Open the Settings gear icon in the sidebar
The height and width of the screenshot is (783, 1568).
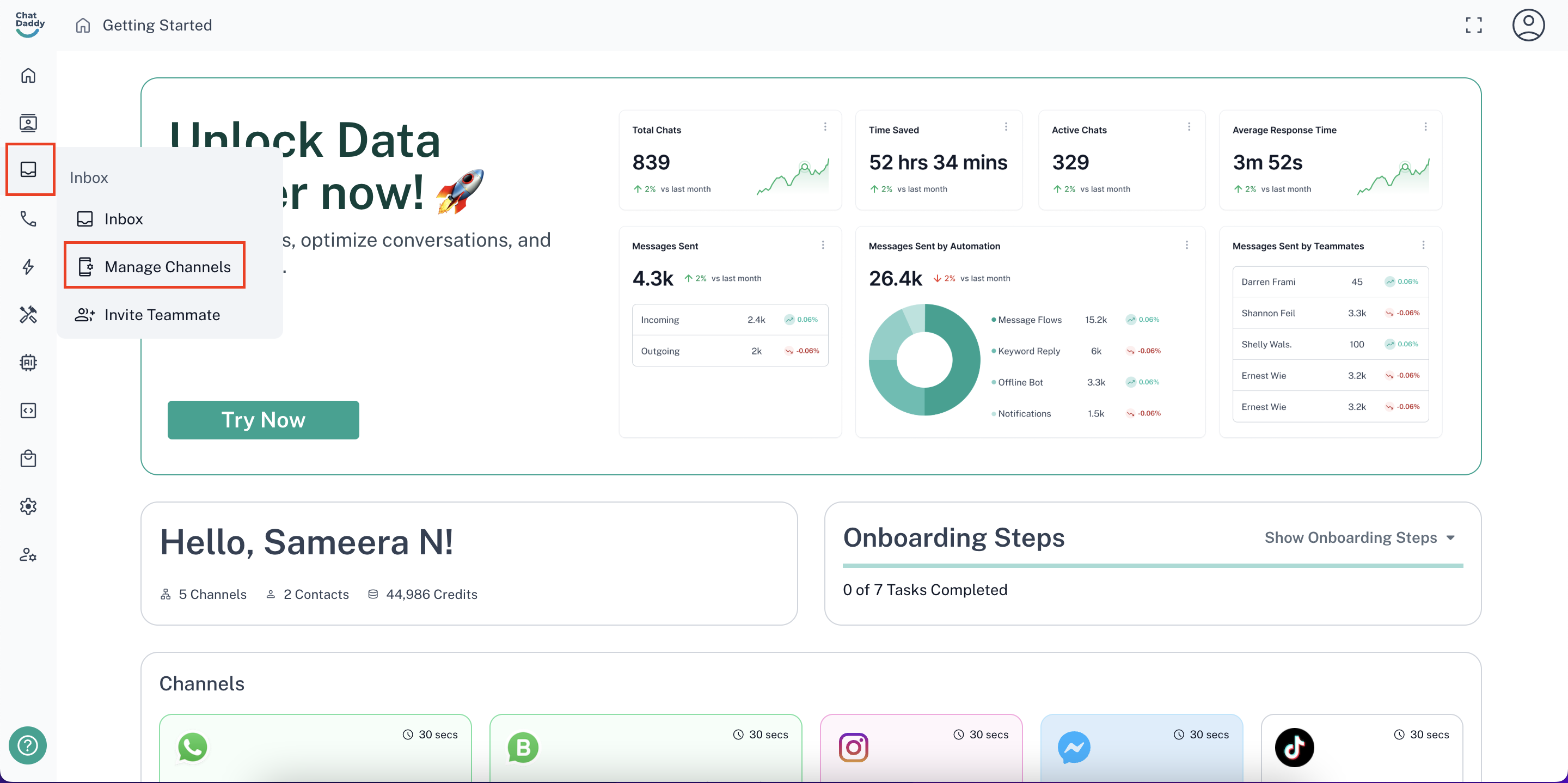click(28, 506)
